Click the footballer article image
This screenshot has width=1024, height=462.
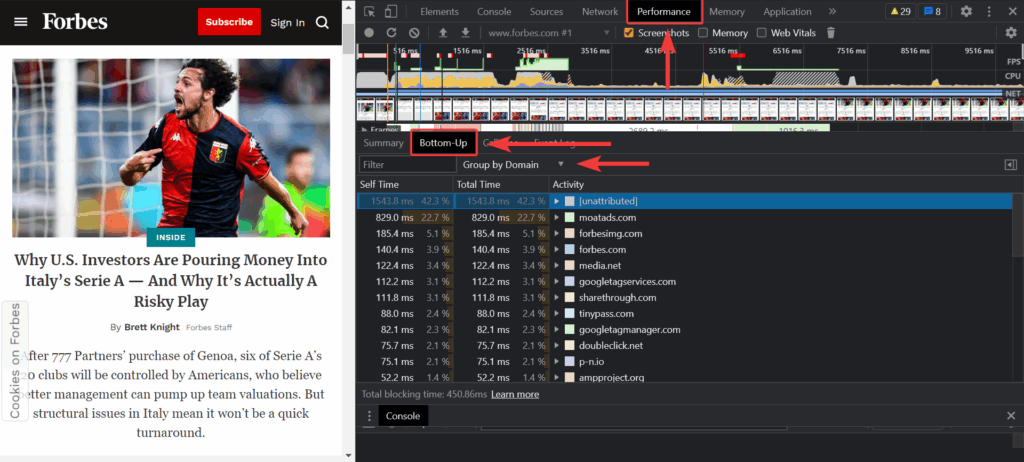pos(171,148)
